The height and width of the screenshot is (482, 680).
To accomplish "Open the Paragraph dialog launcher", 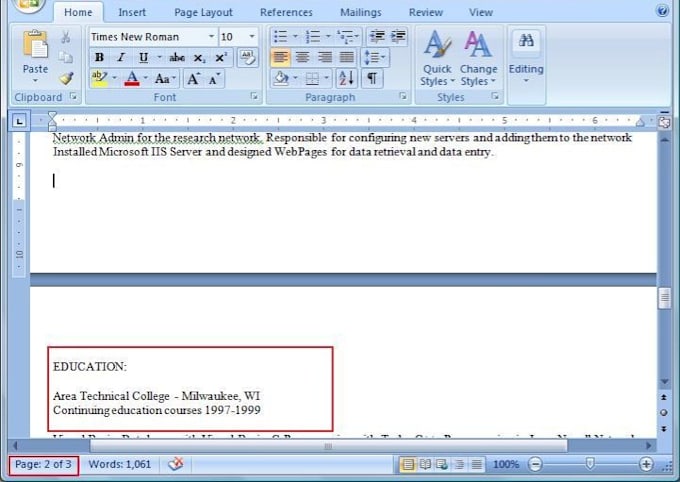I will 403,96.
